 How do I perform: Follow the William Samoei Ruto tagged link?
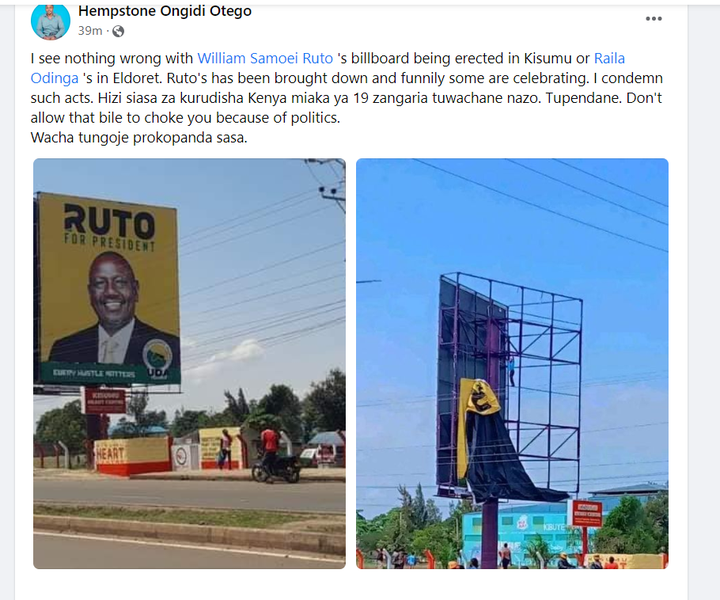(x=265, y=58)
